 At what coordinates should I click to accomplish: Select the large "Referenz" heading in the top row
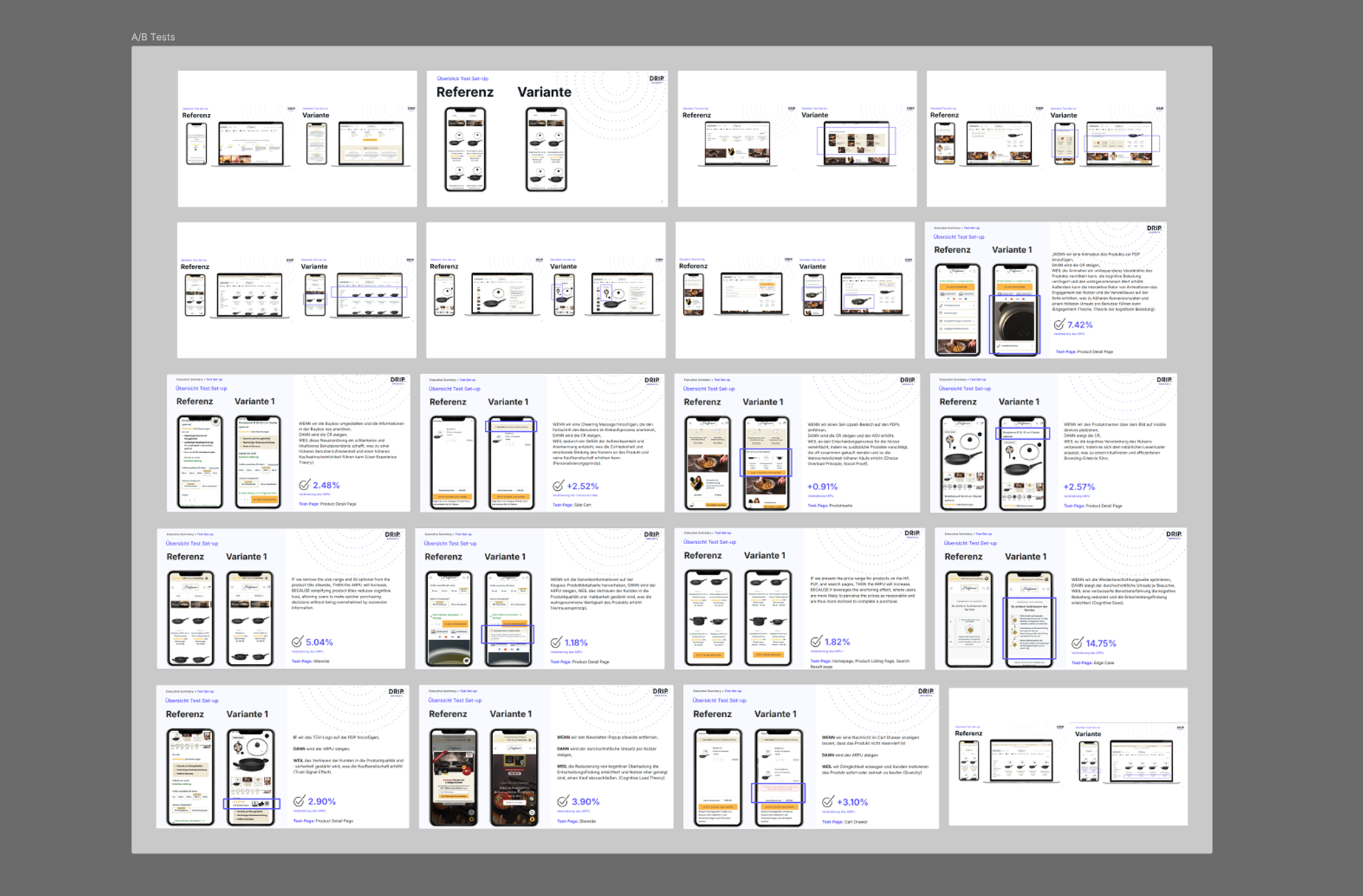(x=464, y=92)
